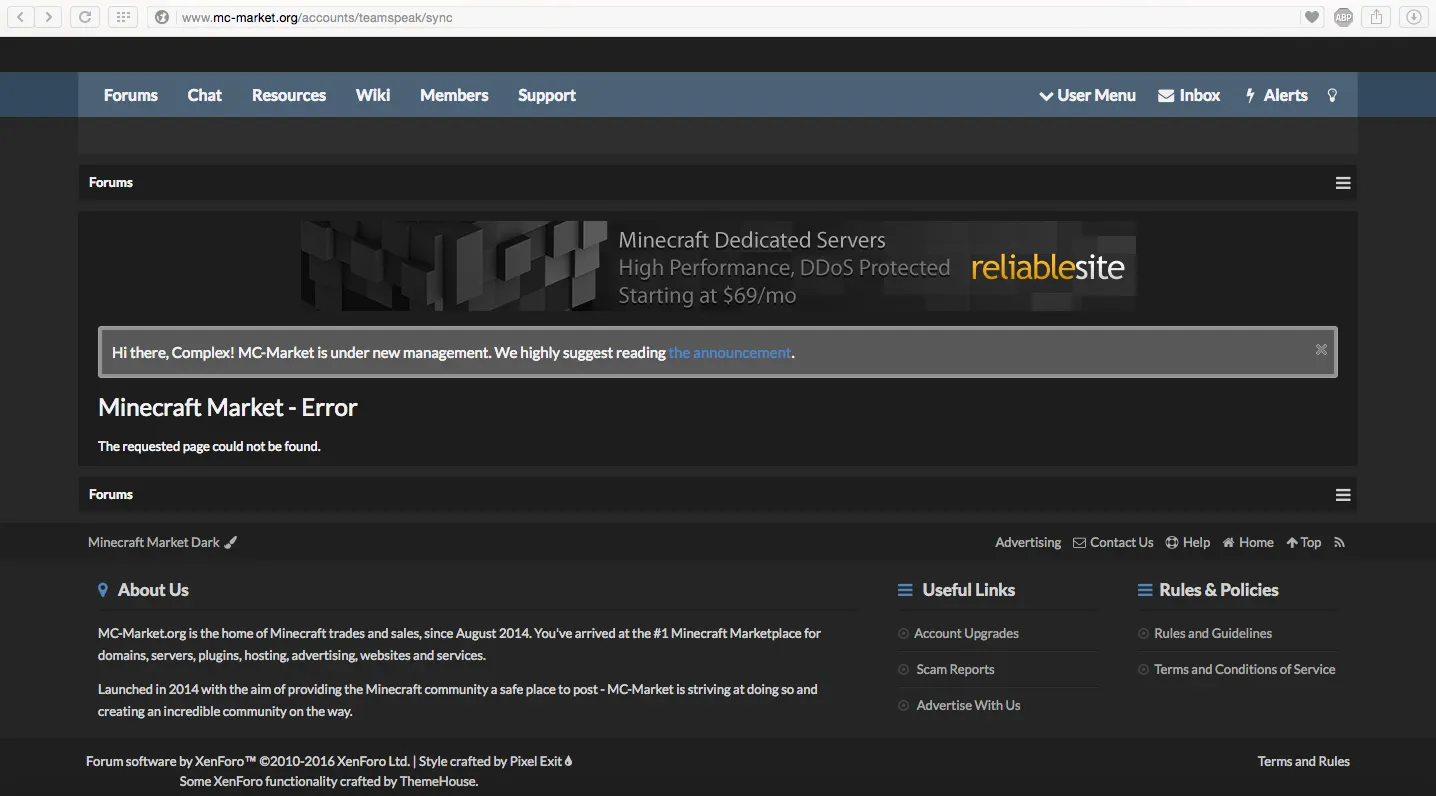
Task: Select the Members tab
Action: coord(454,95)
